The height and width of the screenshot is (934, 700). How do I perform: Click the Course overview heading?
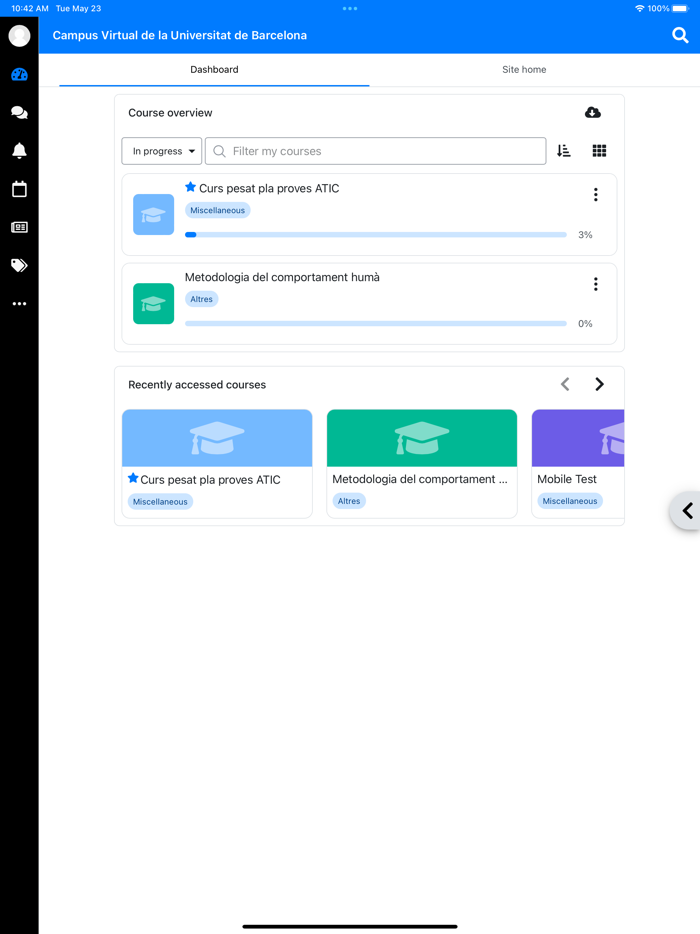pos(170,113)
